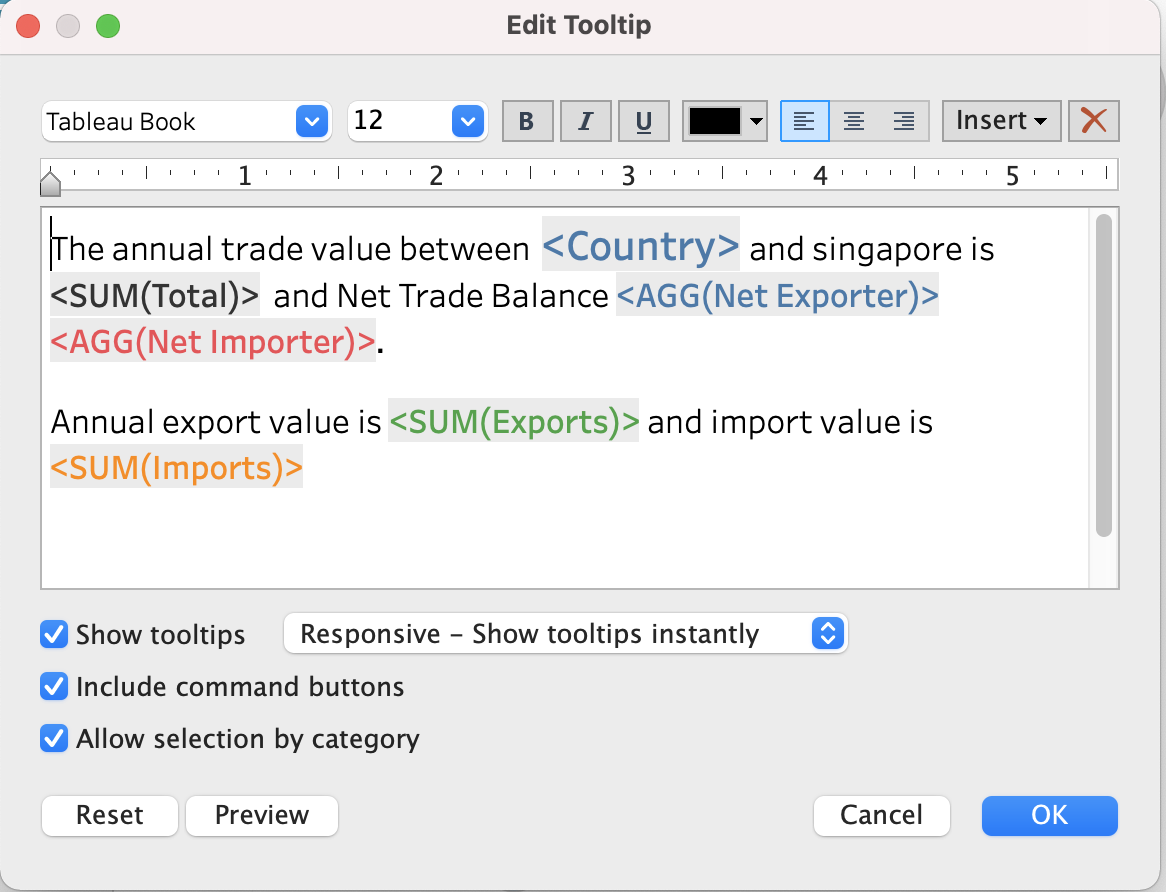Align text to the right
This screenshot has height=892, width=1166.
tap(904, 121)
